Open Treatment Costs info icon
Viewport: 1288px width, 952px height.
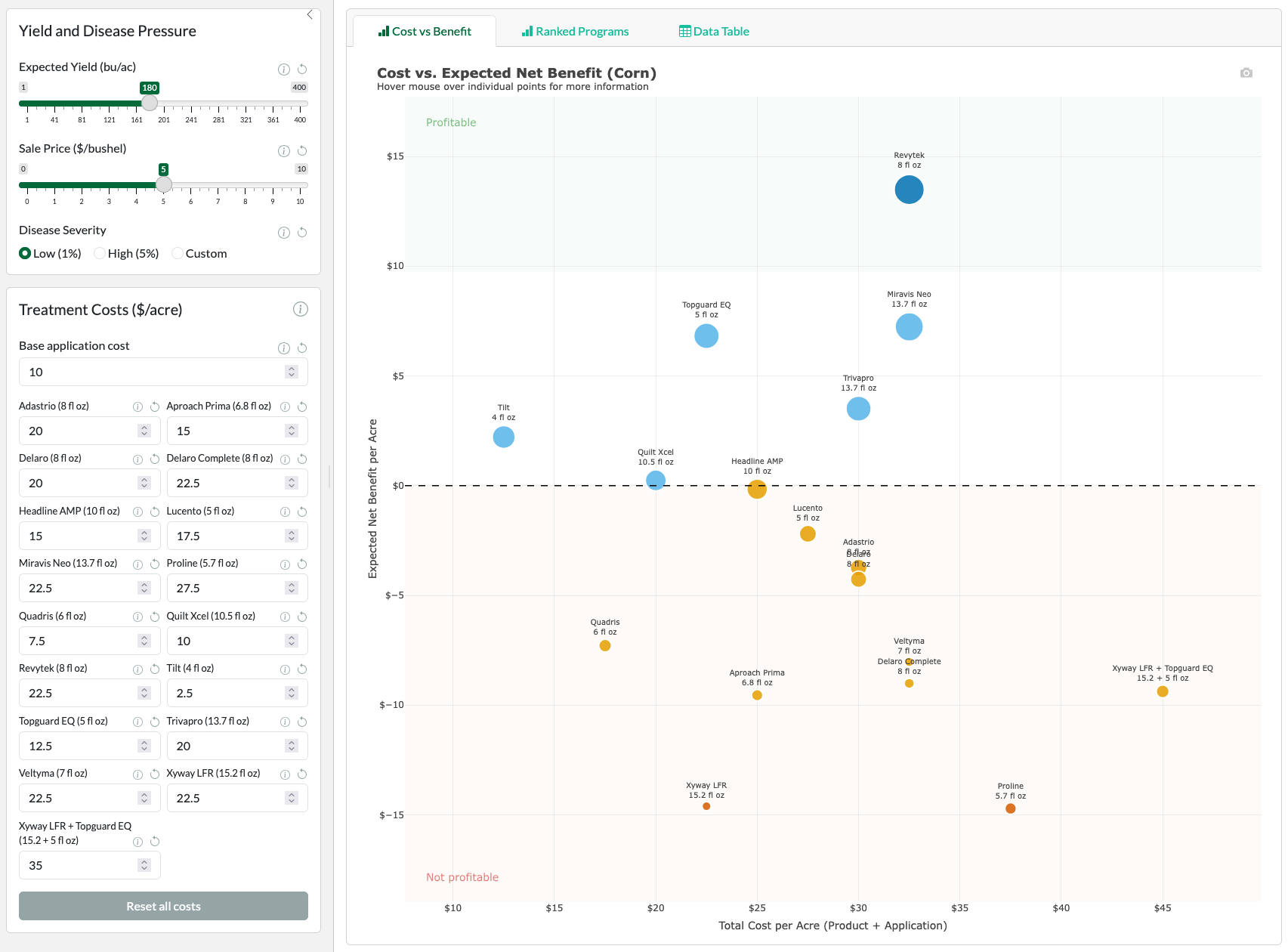[300, 309]
